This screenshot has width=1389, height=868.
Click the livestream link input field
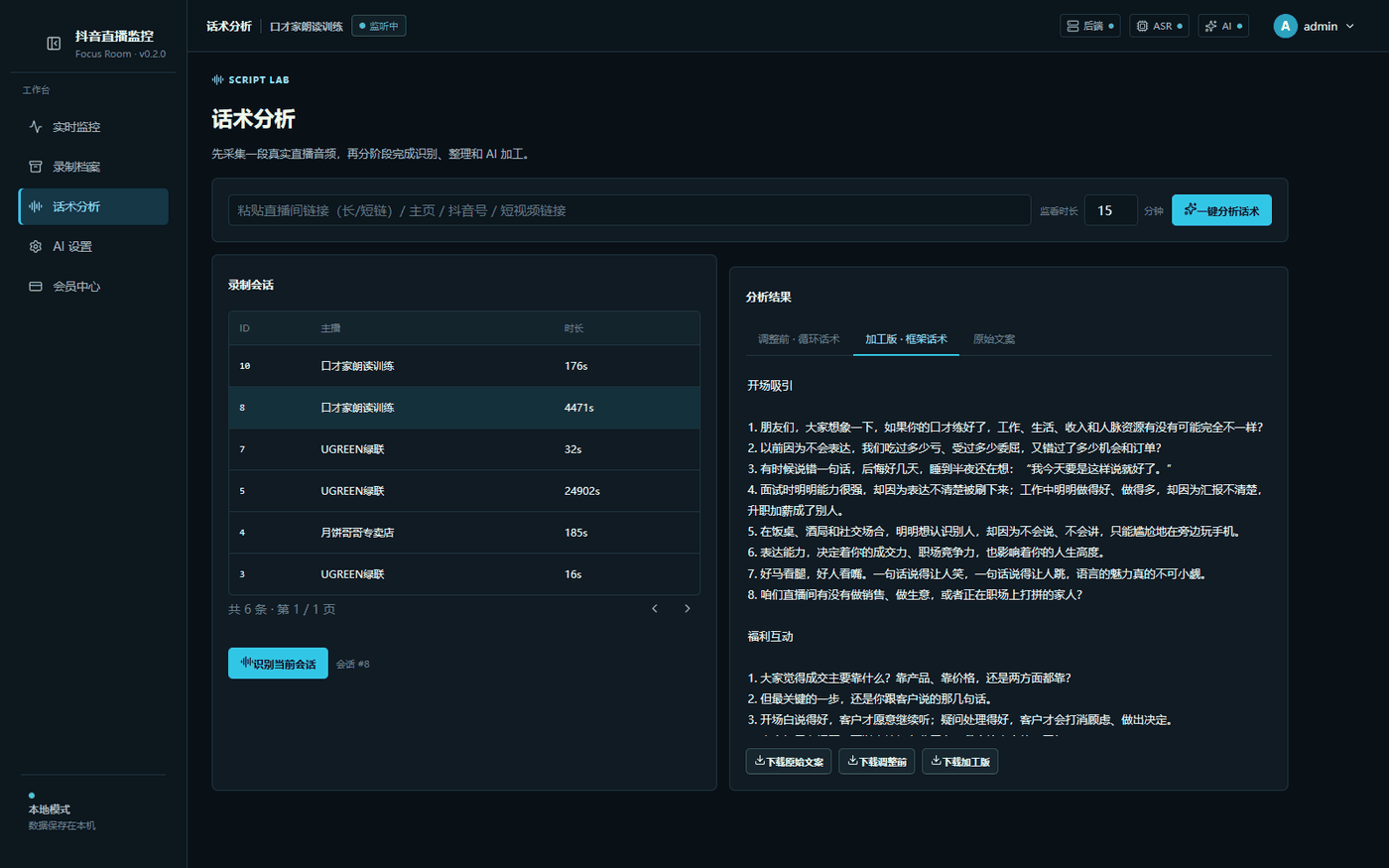coord(629,210)
